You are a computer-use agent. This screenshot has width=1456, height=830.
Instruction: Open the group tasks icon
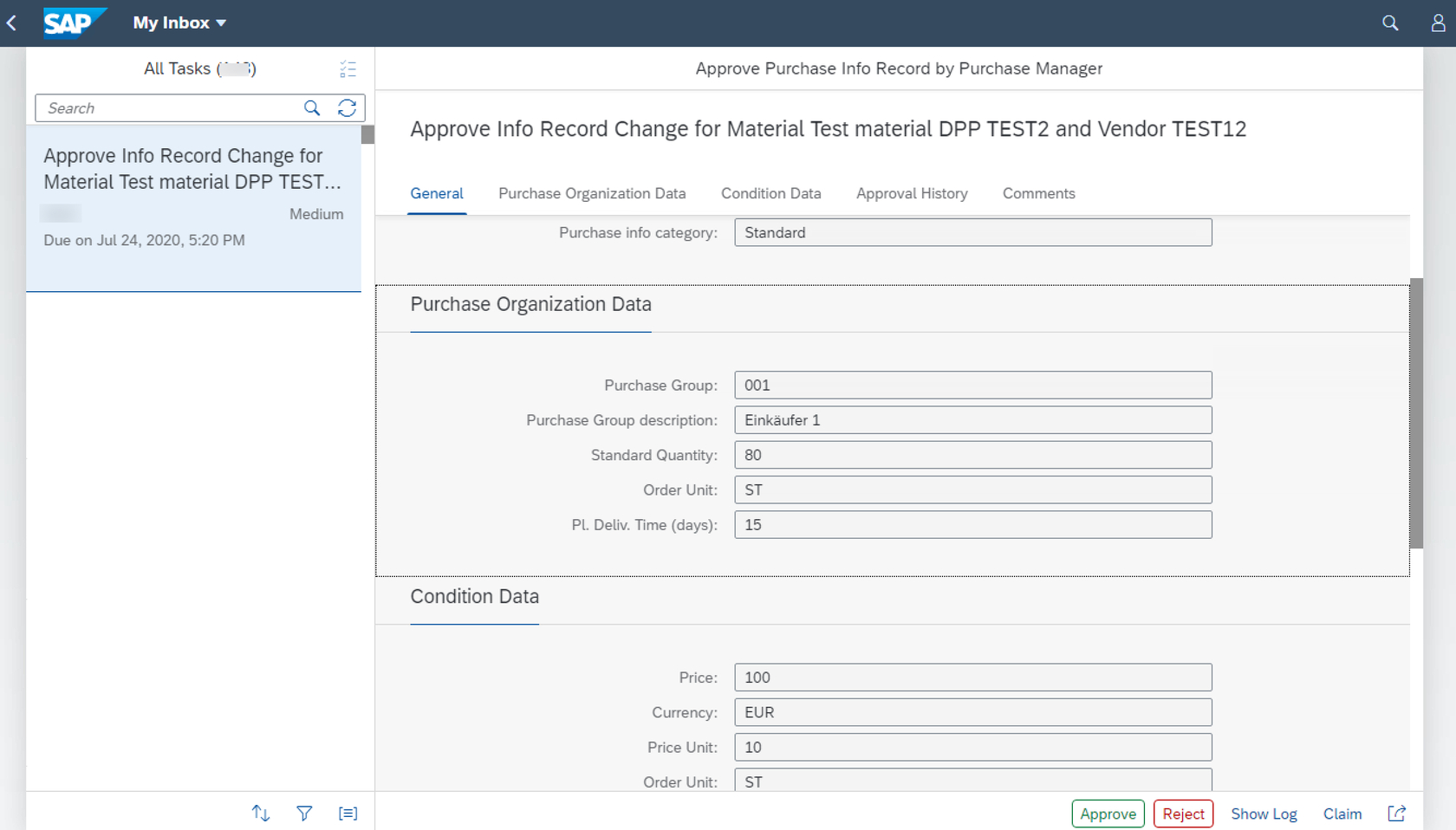[348, 813]
